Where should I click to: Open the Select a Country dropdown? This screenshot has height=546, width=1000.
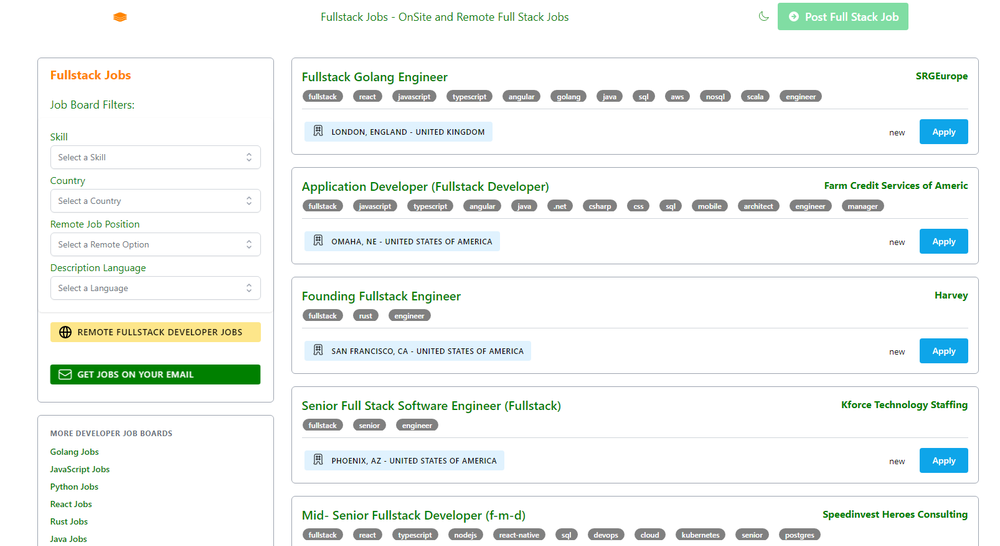[x=155, y=201]
